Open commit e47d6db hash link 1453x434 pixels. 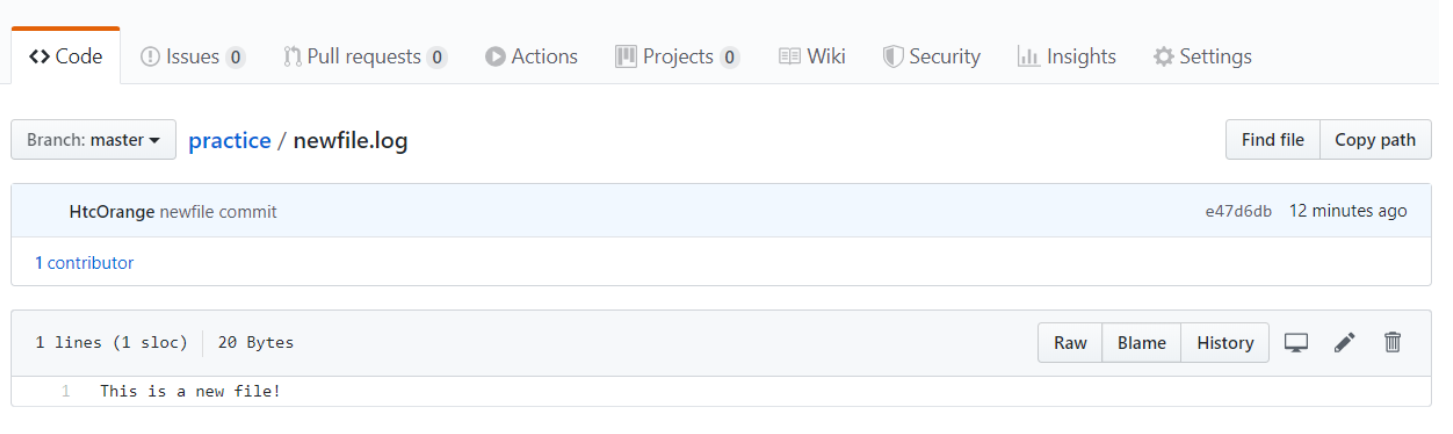1239,212
